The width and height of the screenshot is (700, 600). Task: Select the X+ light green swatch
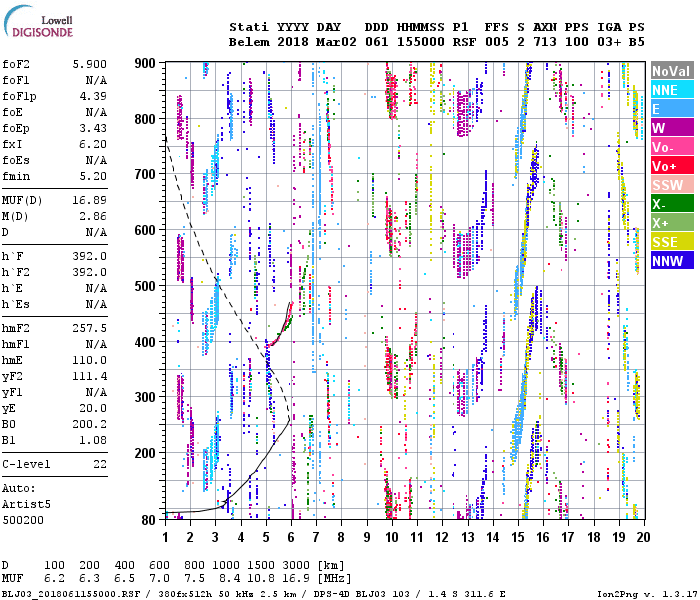672,223
